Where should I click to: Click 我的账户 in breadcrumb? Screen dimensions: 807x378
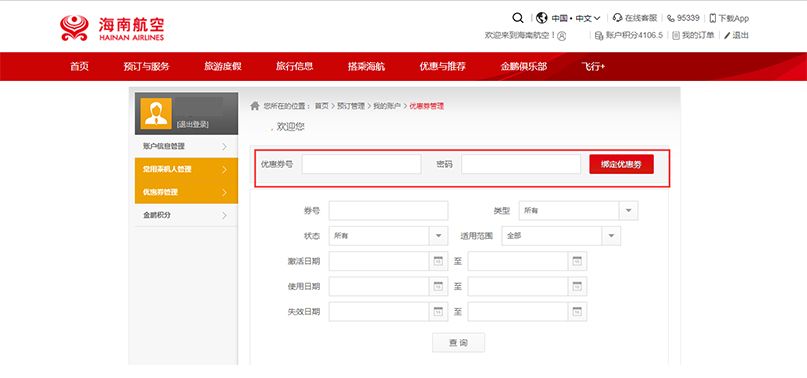387,106
